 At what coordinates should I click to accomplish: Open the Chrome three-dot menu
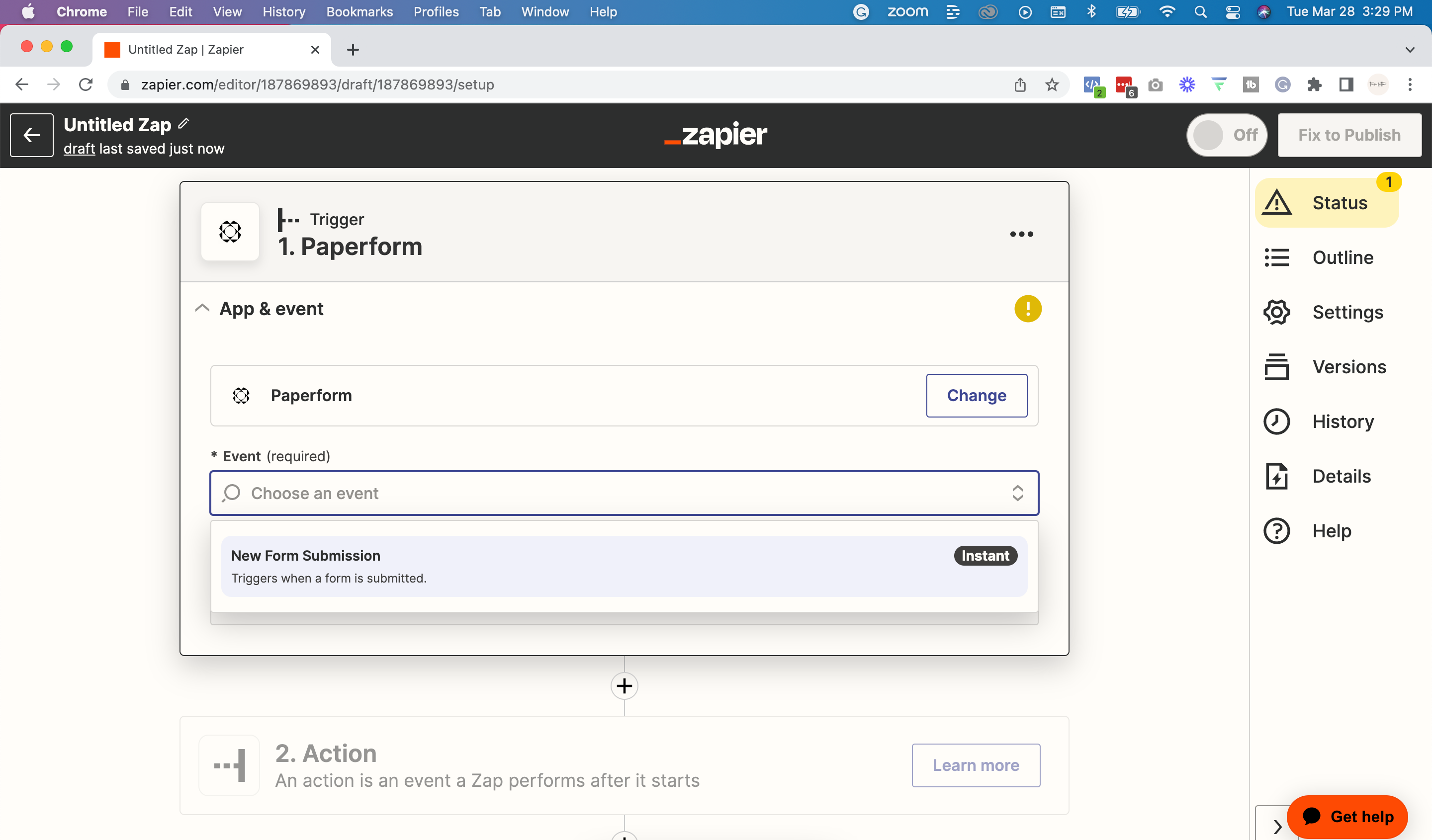(x=1410, y=84)
